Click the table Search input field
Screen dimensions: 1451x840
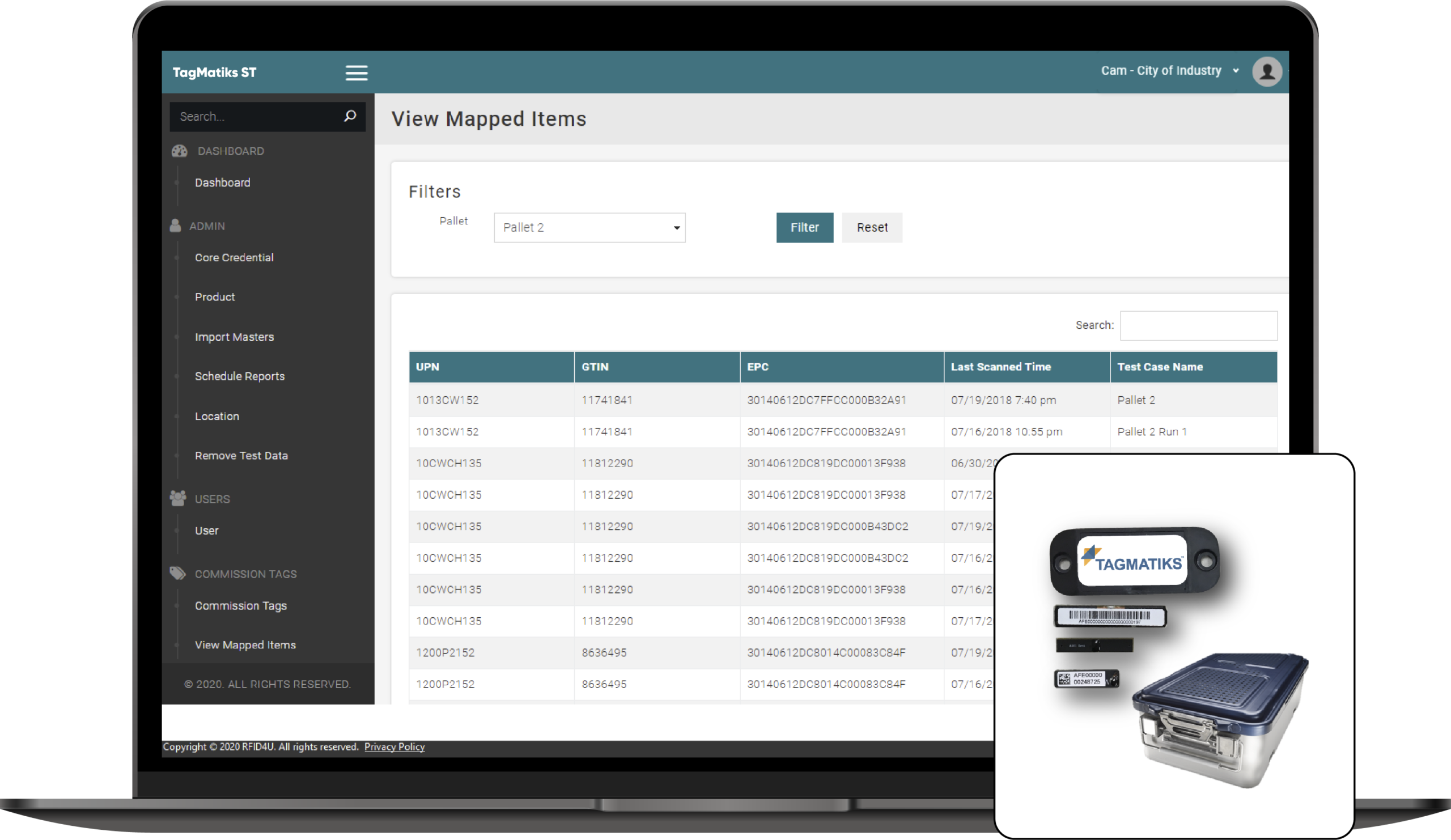tap(1198, 325)
